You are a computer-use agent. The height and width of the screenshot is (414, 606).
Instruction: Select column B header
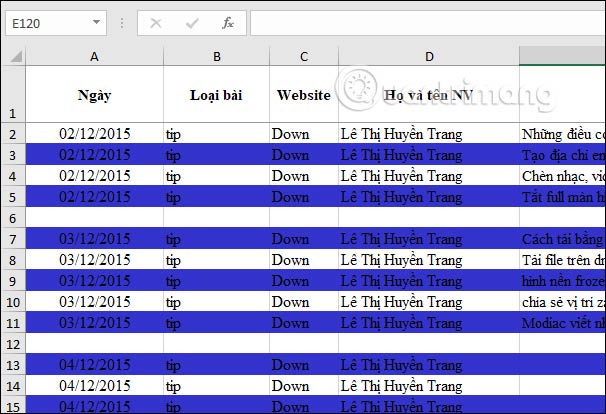pyautogui.click(x=216, y=56)
